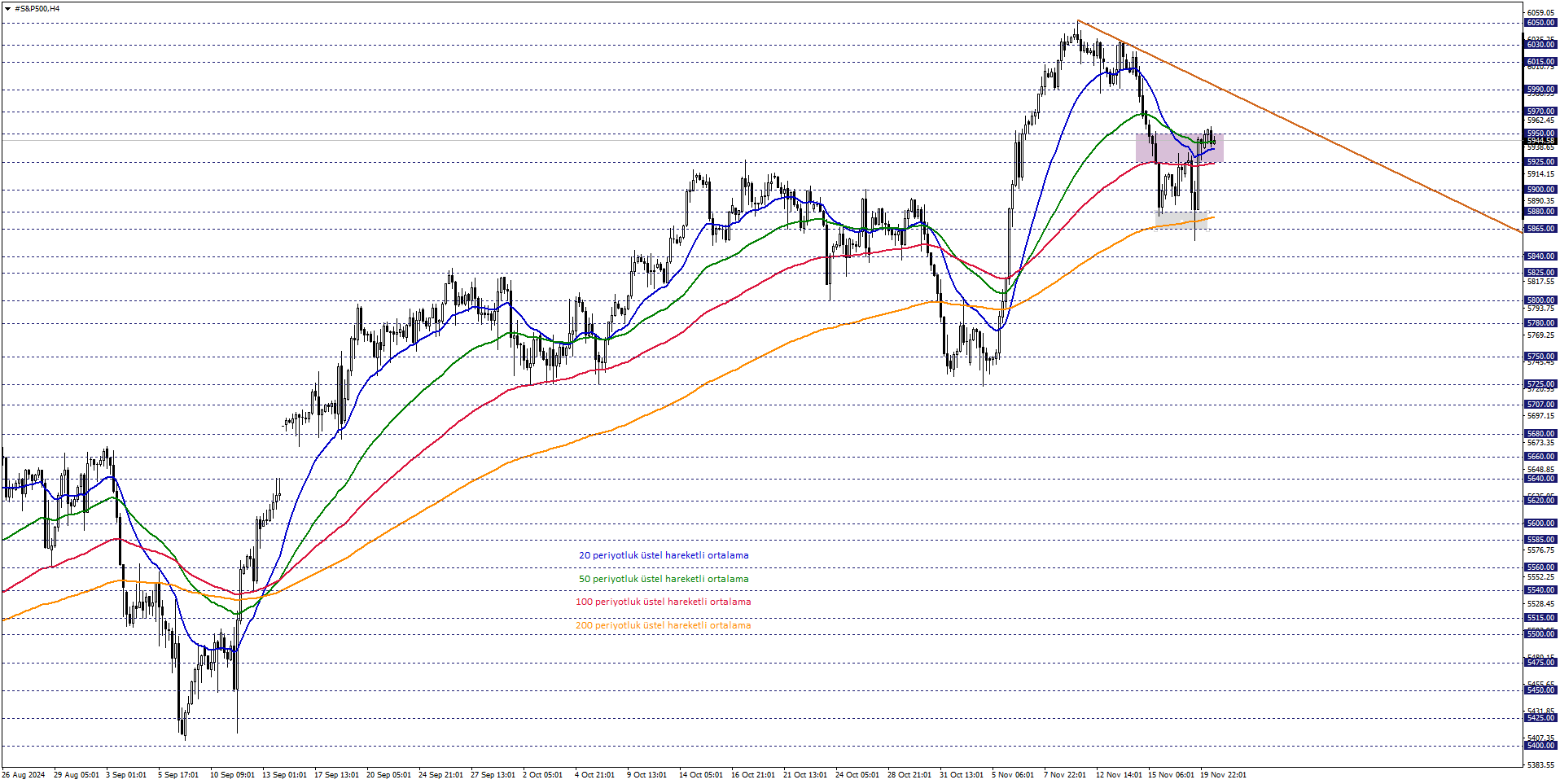The height and width of the screenshot is (784, 1560).
Task: Click the 5383.55 scale value at bottom
Action: point(1540,765)
